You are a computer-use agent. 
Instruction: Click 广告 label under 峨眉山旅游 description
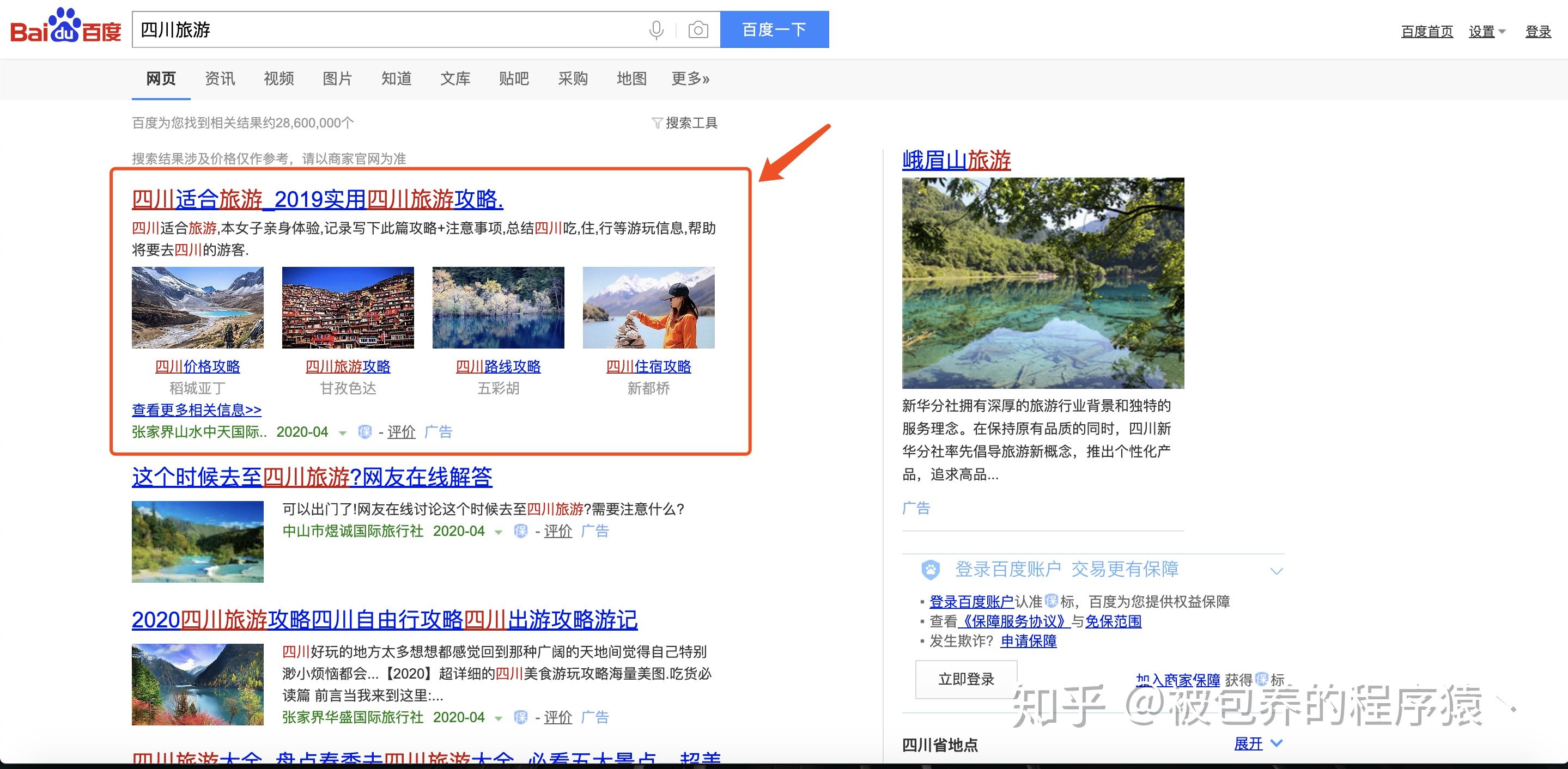(916, 508)
